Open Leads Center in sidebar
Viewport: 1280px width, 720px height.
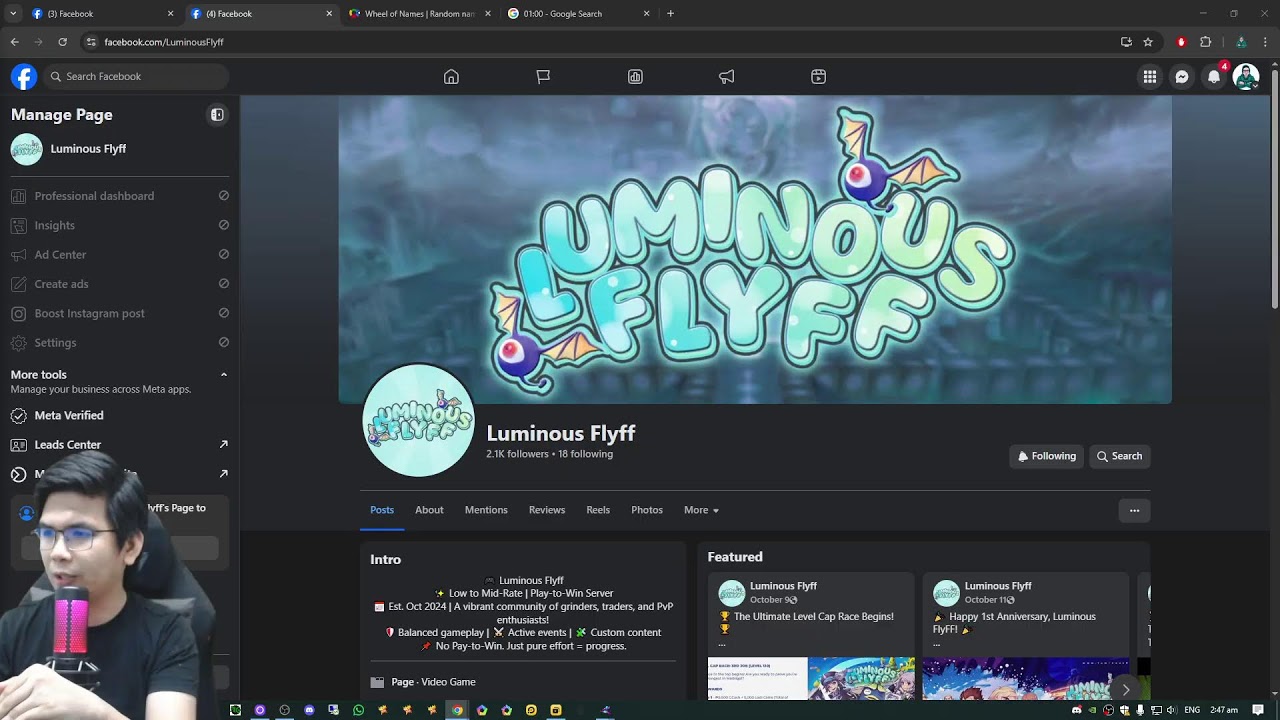[120, 445]
